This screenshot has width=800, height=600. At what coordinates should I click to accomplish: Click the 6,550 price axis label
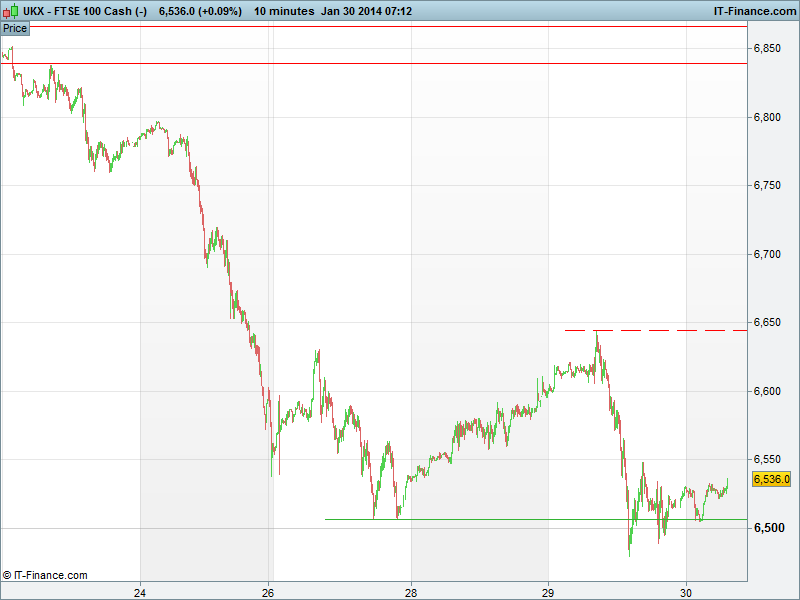tap(767, 459)
